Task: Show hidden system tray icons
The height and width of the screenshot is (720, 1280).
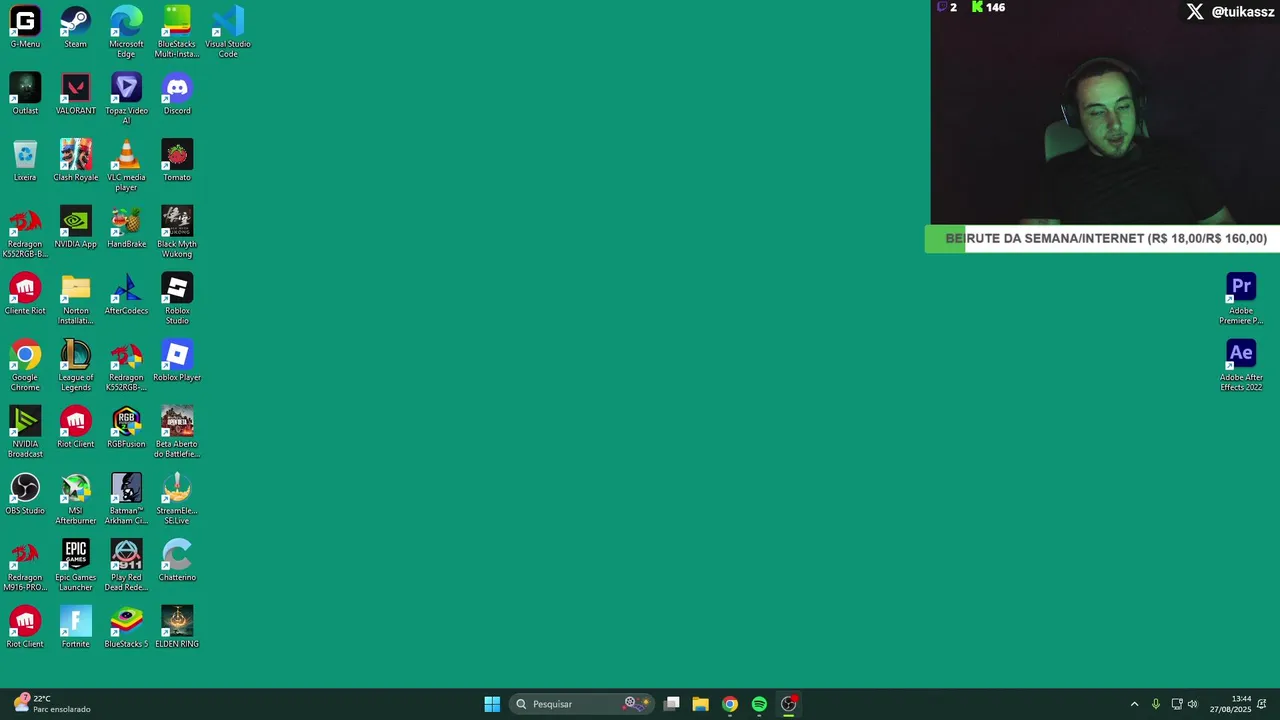Action: click(1134, 704)
